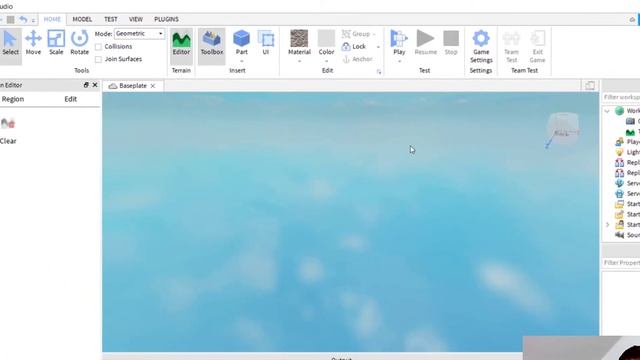Select the SoundService item
Image resolution: width=640 pixels, height=360 pixels.
pos(627,235)
